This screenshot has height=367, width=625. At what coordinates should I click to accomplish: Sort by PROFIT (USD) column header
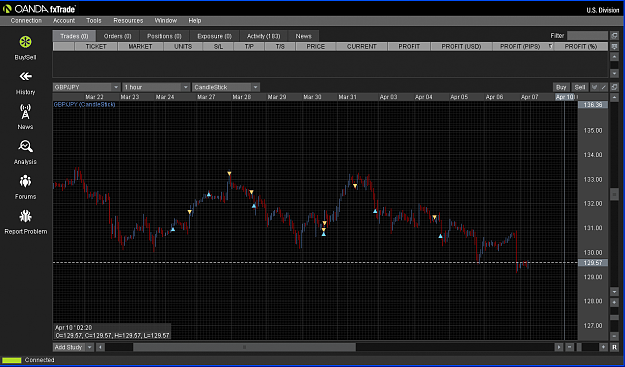462,47
